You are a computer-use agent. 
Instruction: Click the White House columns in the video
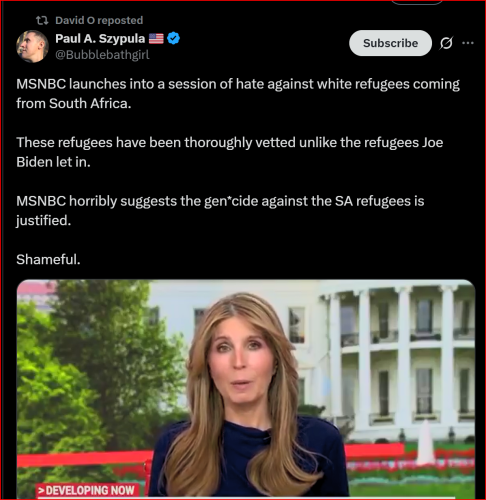tap(400, 353)
